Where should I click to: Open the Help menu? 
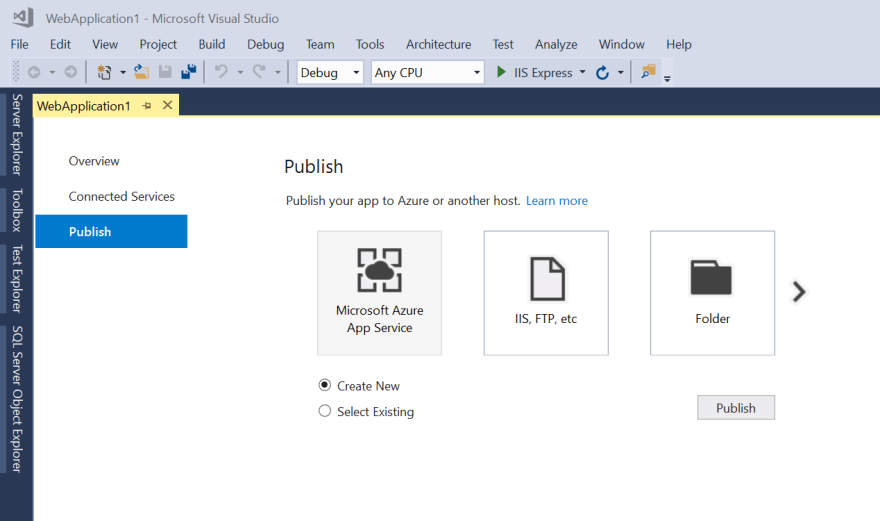(x=679, y=44)
